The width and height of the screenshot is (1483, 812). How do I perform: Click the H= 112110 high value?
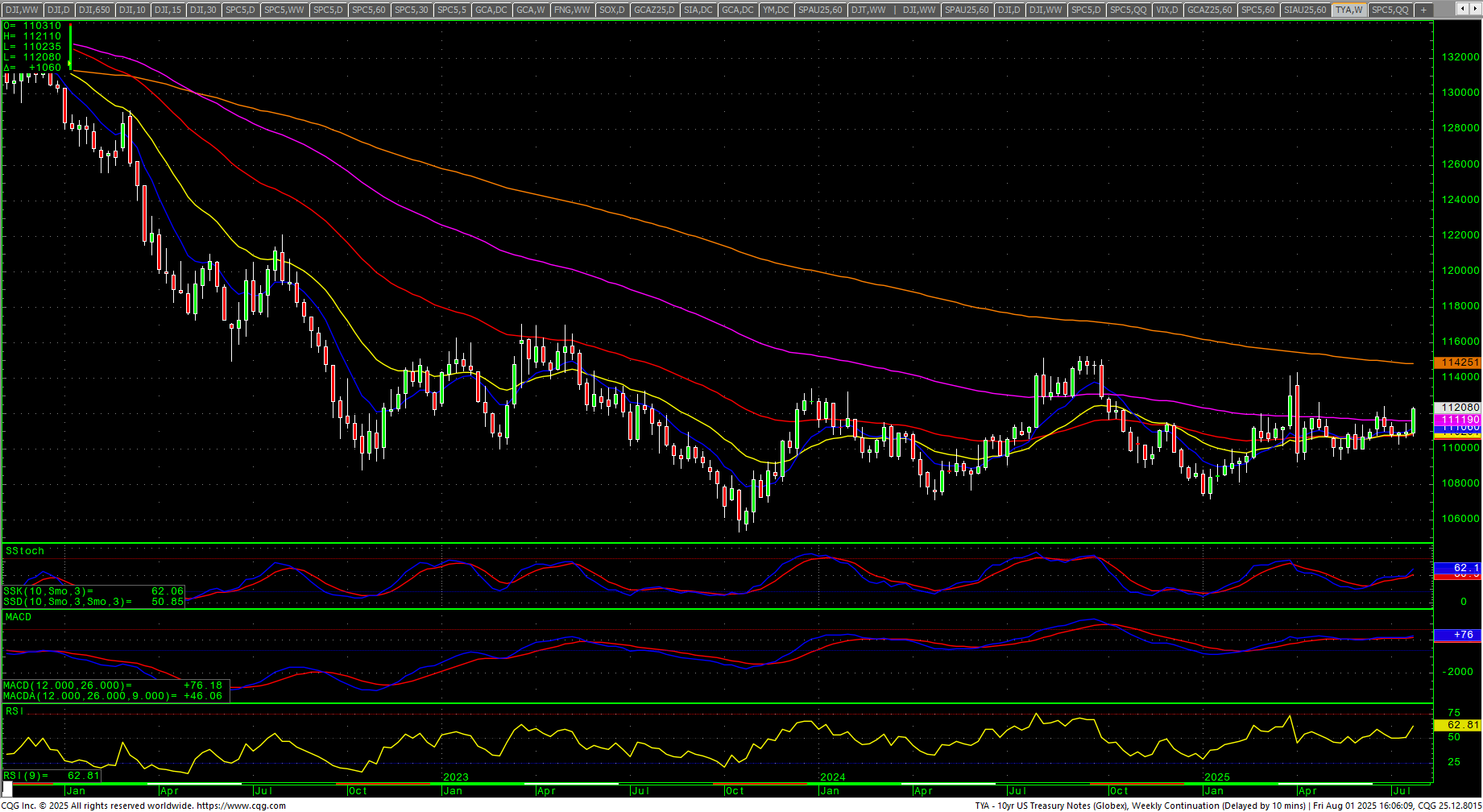tap(33, 36)
